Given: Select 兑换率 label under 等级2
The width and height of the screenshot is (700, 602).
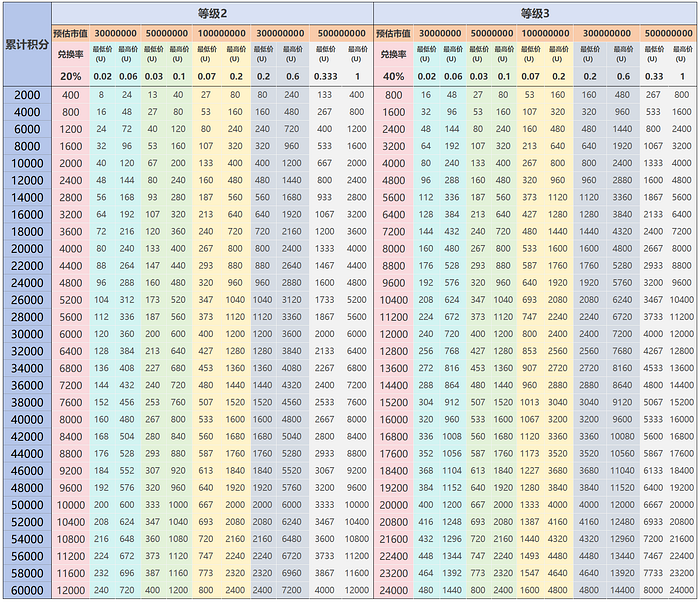Looking at the screenshot, I should pos(71,54).
